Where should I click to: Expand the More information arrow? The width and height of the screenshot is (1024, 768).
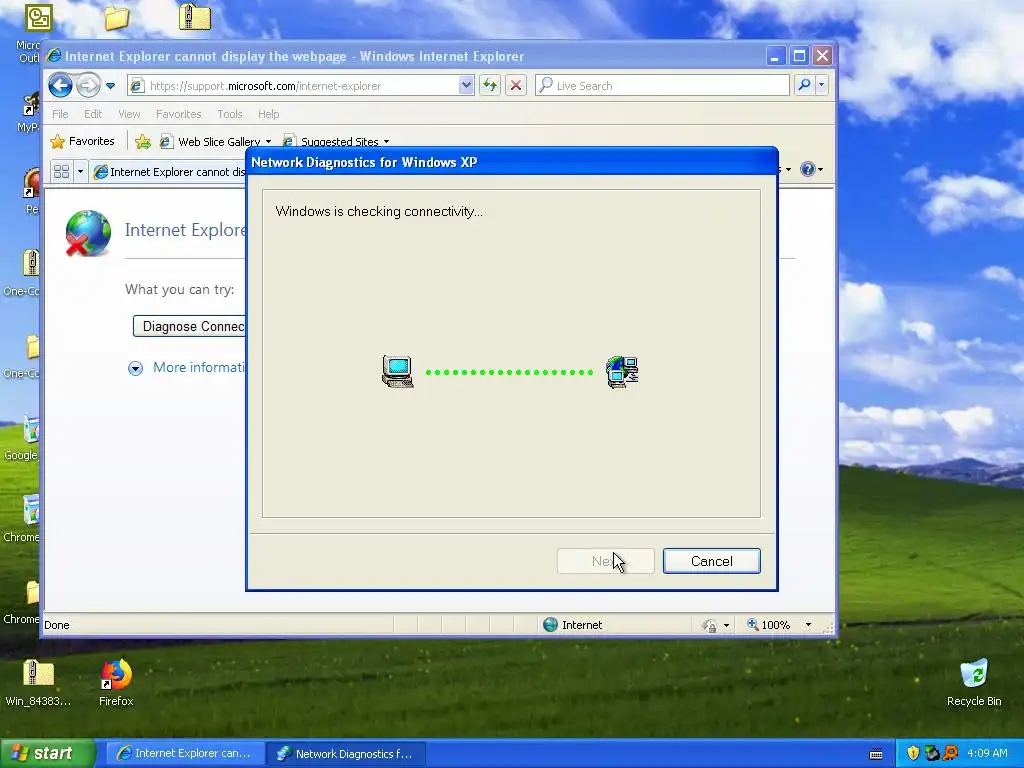pyautogui.click(x=135, y=368)
